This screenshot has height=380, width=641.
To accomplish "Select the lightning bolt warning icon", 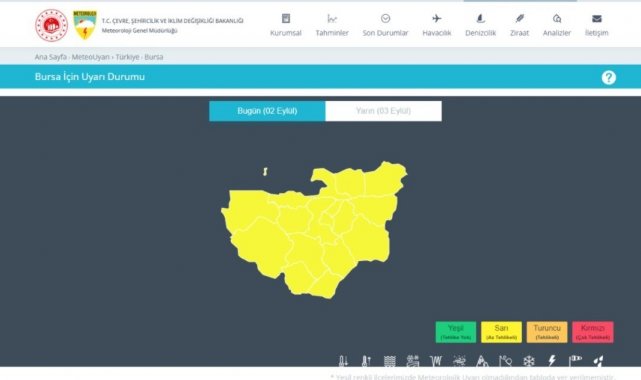I will tap(552, 361).
